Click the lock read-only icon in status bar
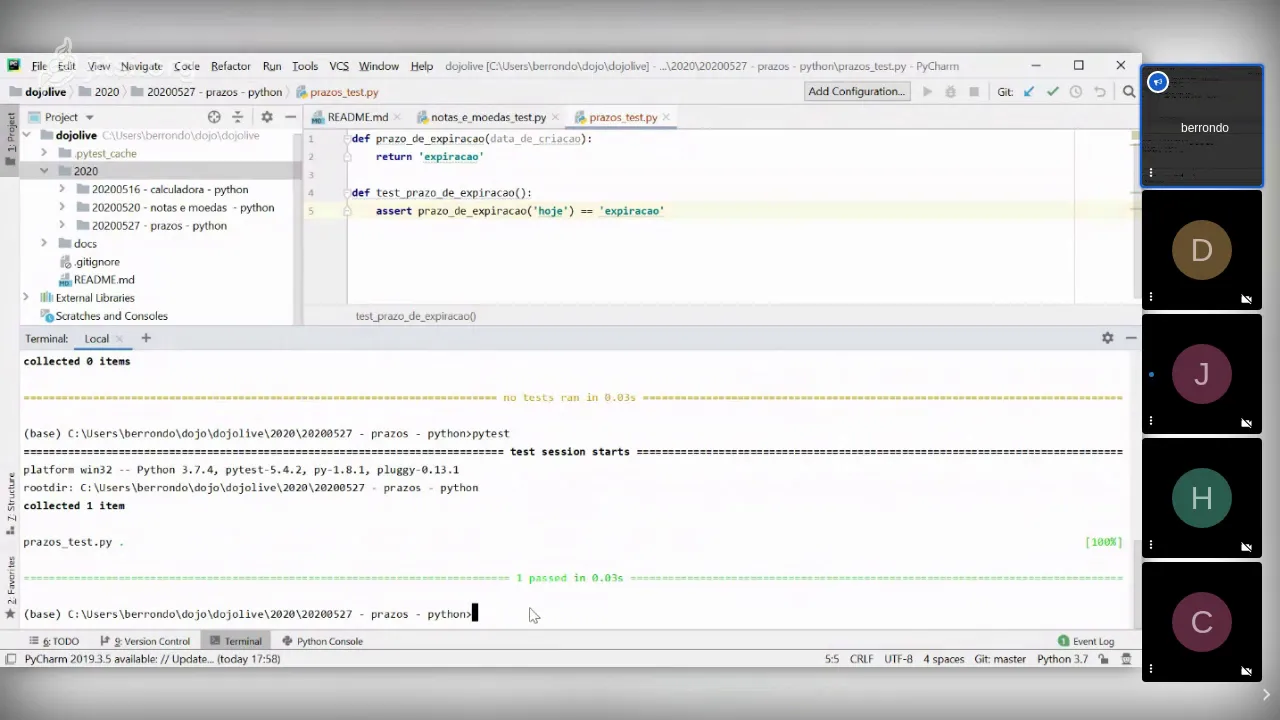 click(x=1105, y=659)
